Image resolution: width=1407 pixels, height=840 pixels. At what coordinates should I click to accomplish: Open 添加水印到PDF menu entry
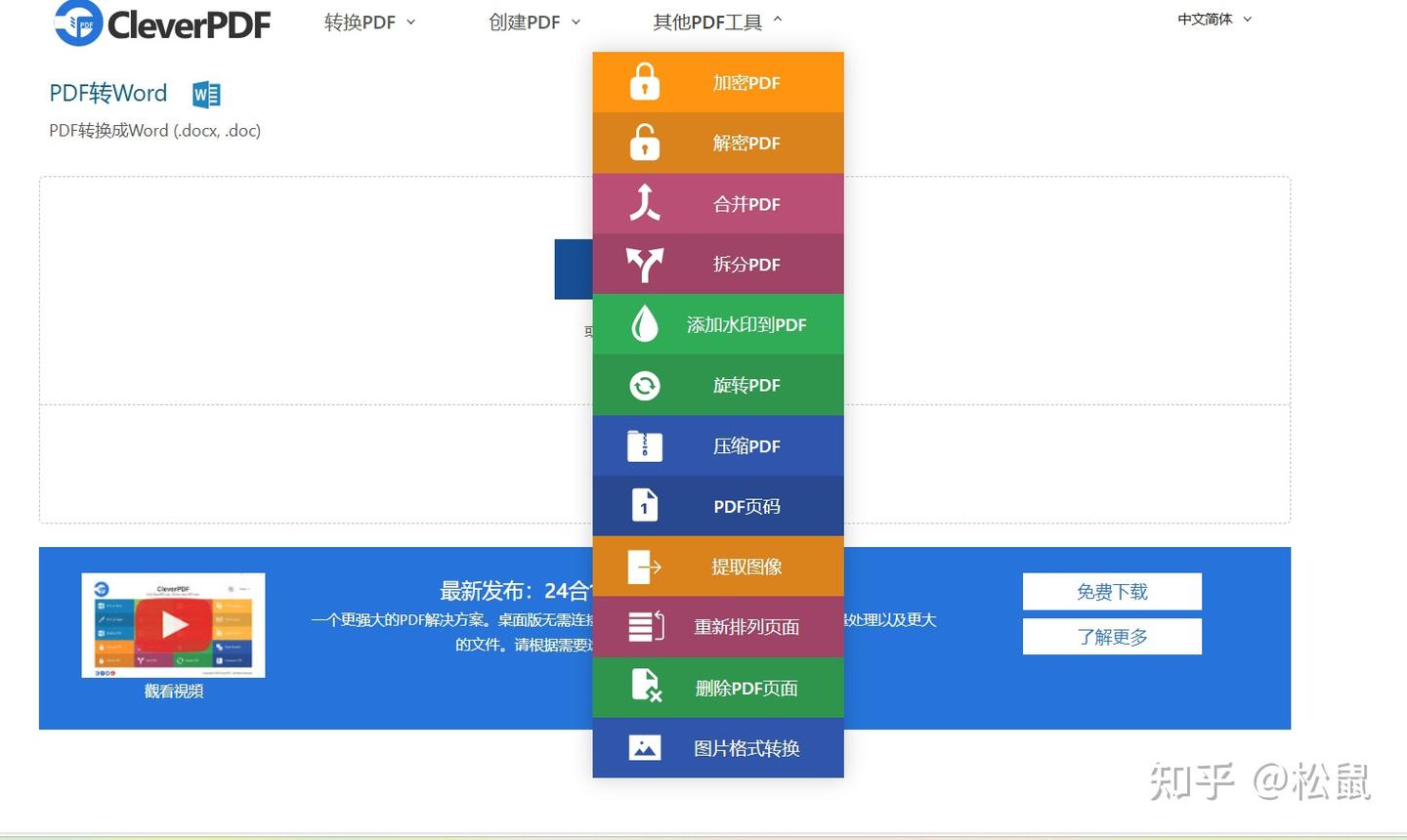click(718, 324)
